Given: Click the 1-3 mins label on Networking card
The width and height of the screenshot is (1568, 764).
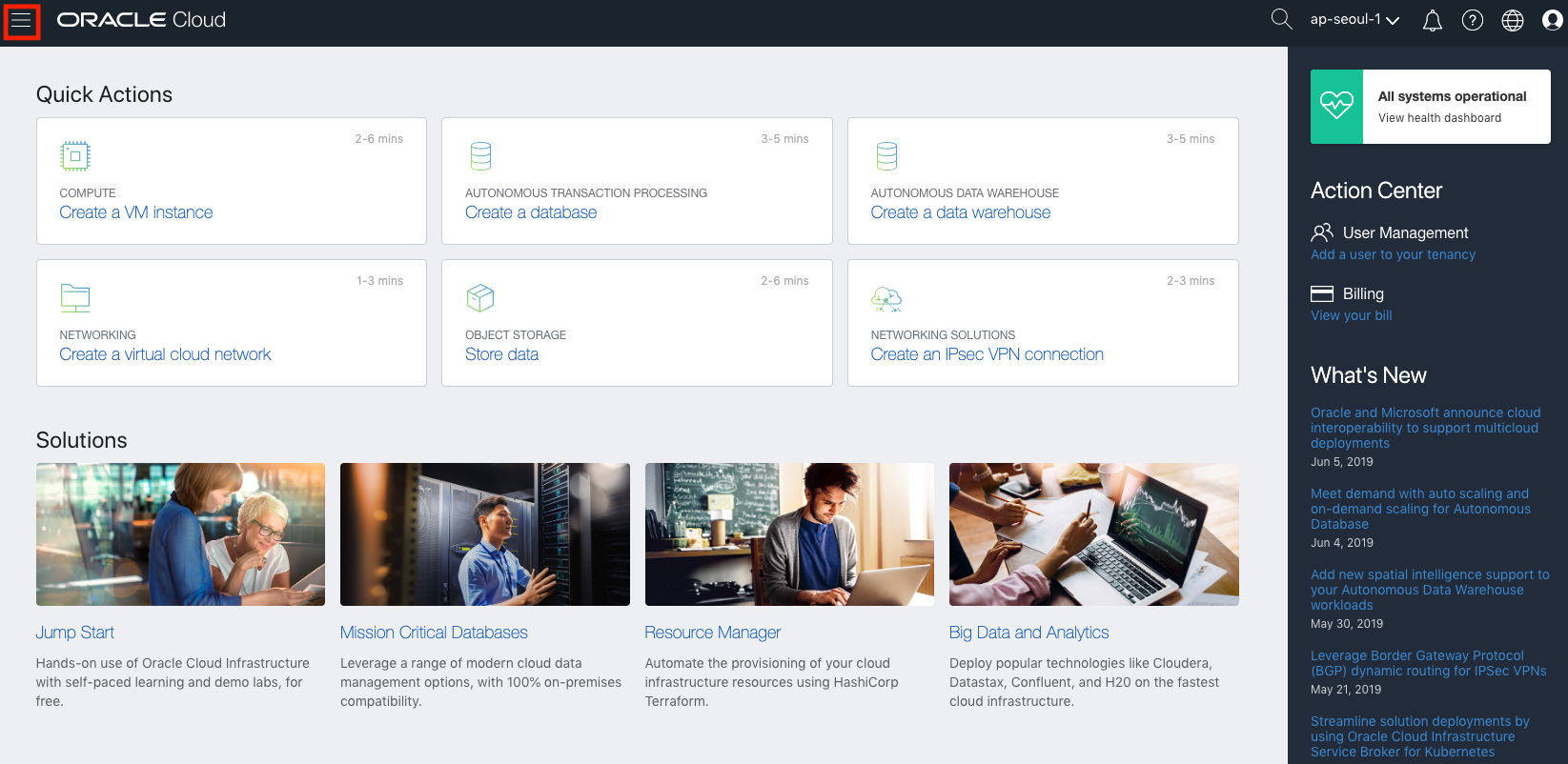Looking at the screenshot, I should click(x=379, y=281).
